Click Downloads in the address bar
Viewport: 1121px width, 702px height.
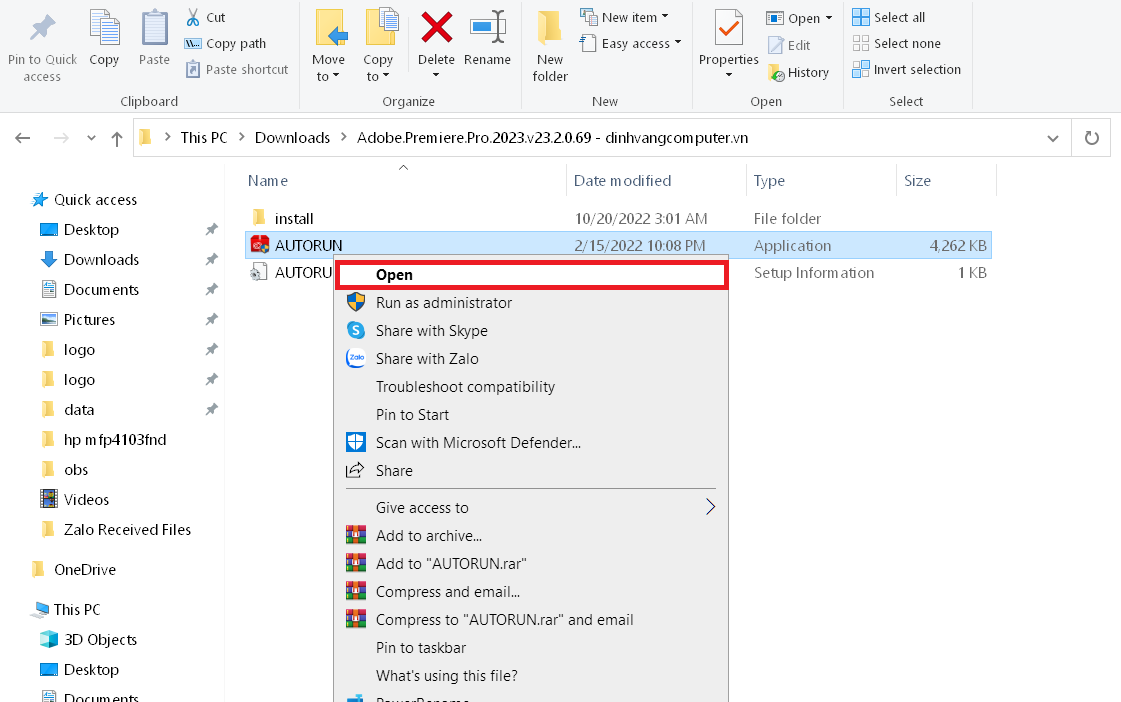click(292, 137)
